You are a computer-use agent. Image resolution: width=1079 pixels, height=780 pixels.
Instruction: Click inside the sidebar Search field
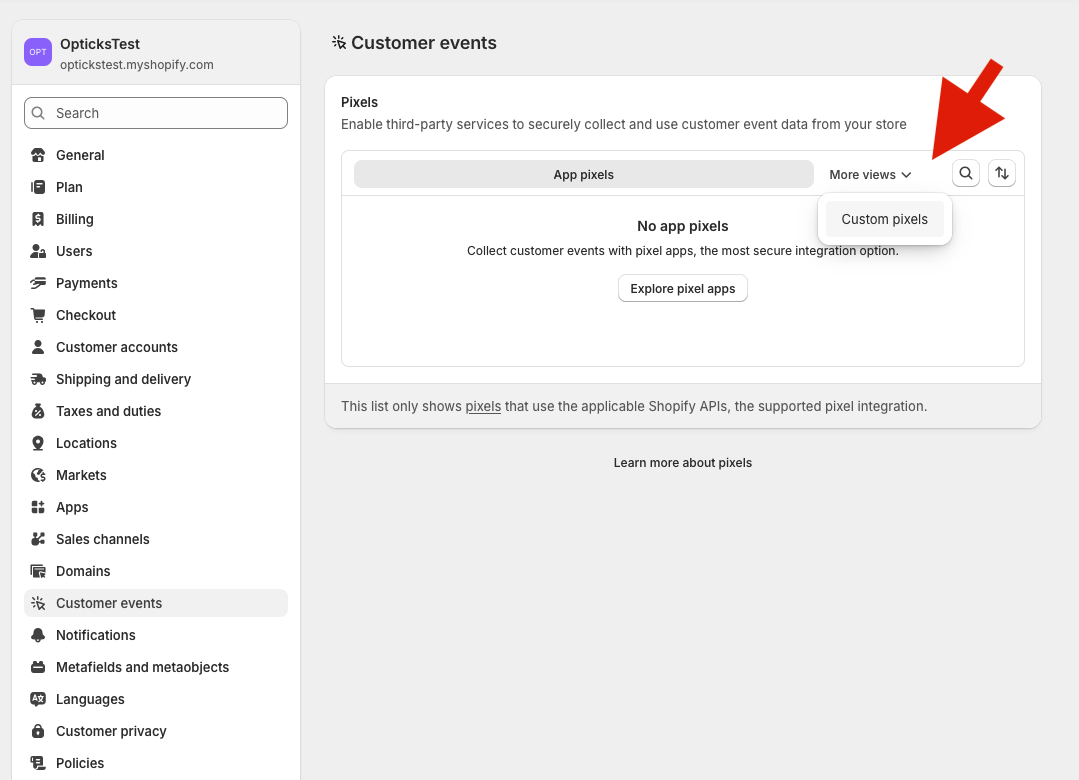155,113
